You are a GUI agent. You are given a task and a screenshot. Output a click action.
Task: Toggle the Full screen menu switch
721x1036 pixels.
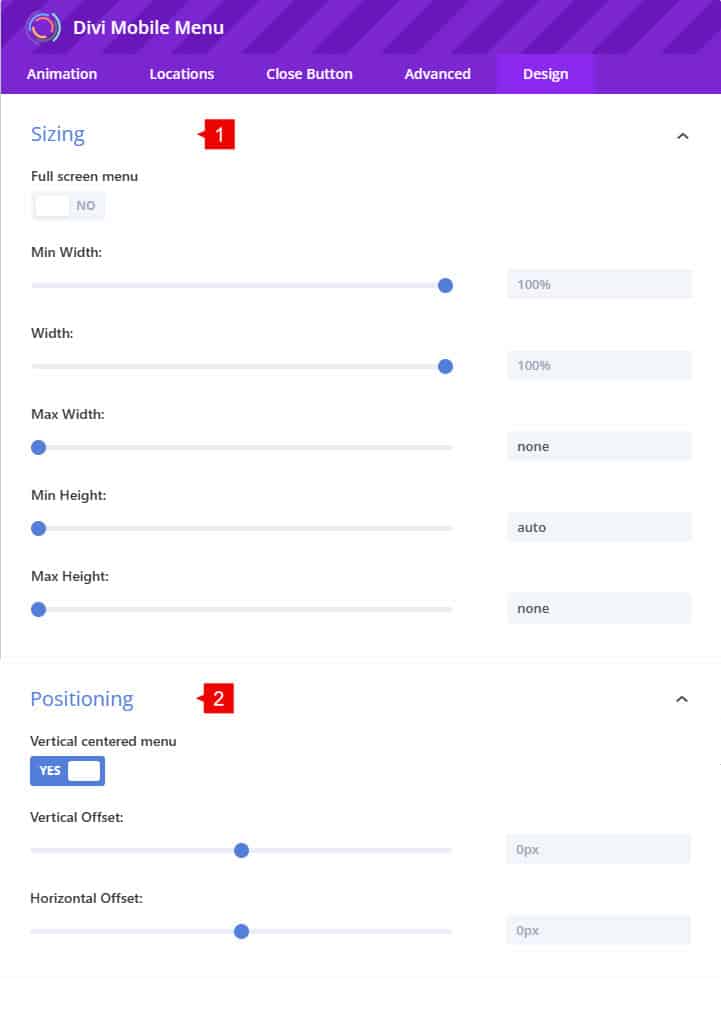[68, 205]
